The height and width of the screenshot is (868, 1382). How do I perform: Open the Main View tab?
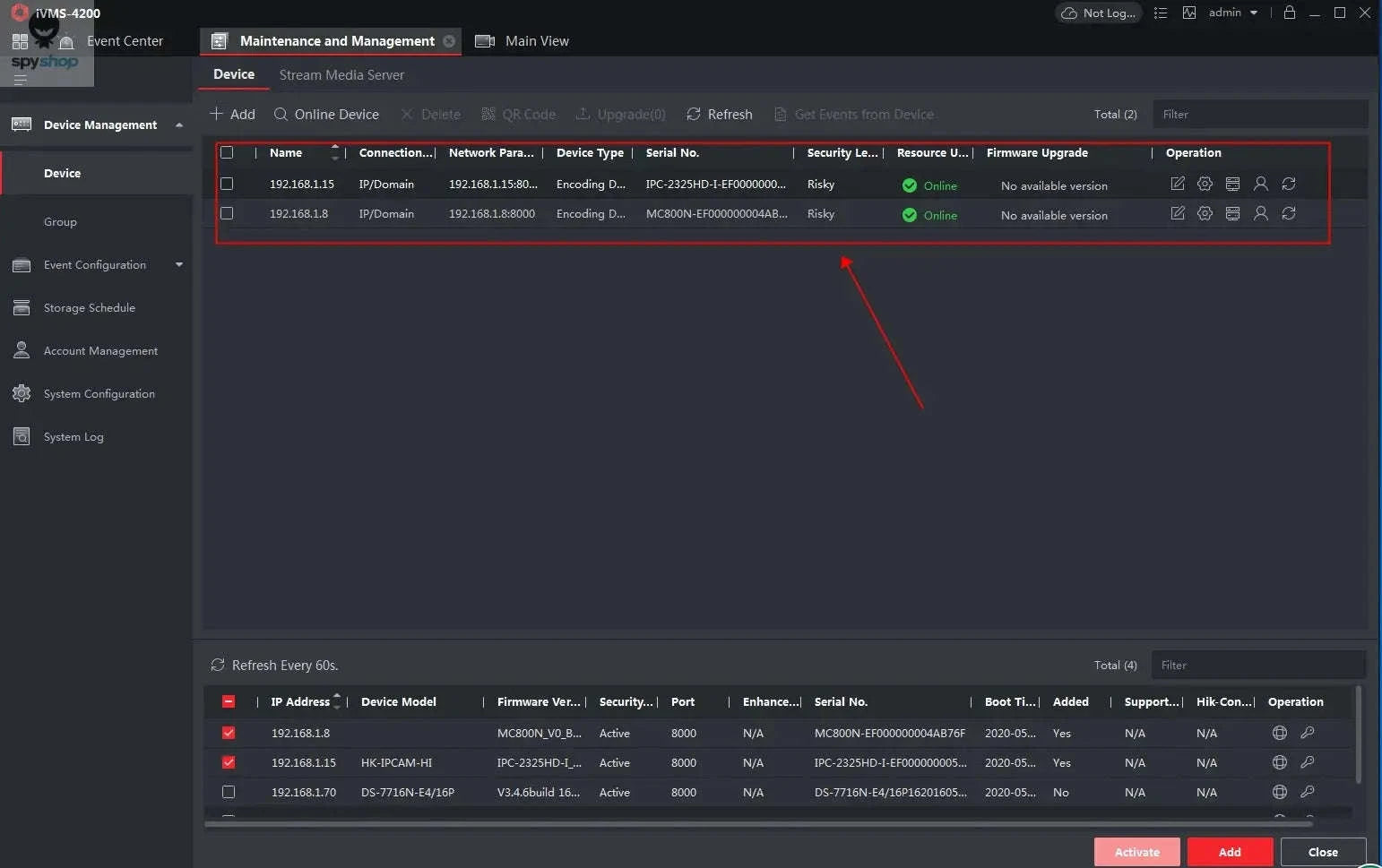[536, 41]
